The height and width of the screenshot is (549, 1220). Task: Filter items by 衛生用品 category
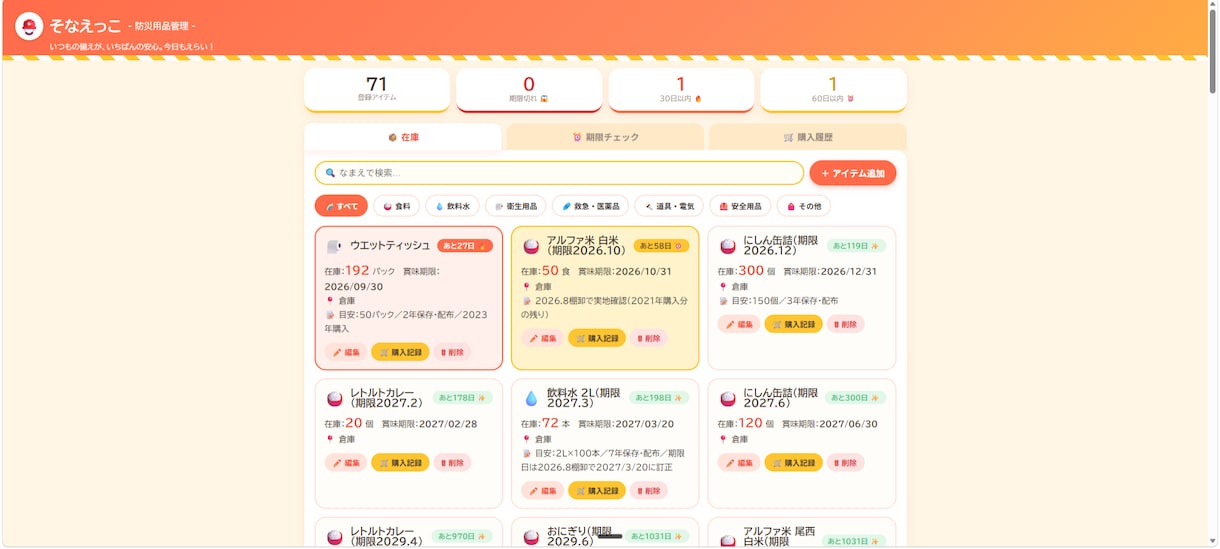[x=516, y=206]
